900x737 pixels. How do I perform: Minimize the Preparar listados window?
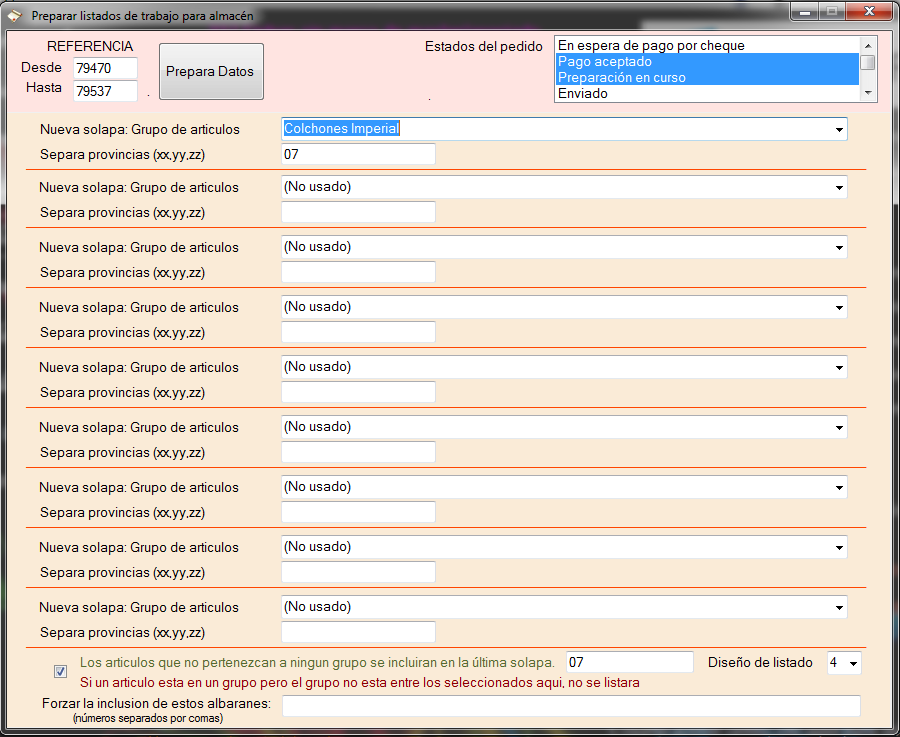coord(805,12)
